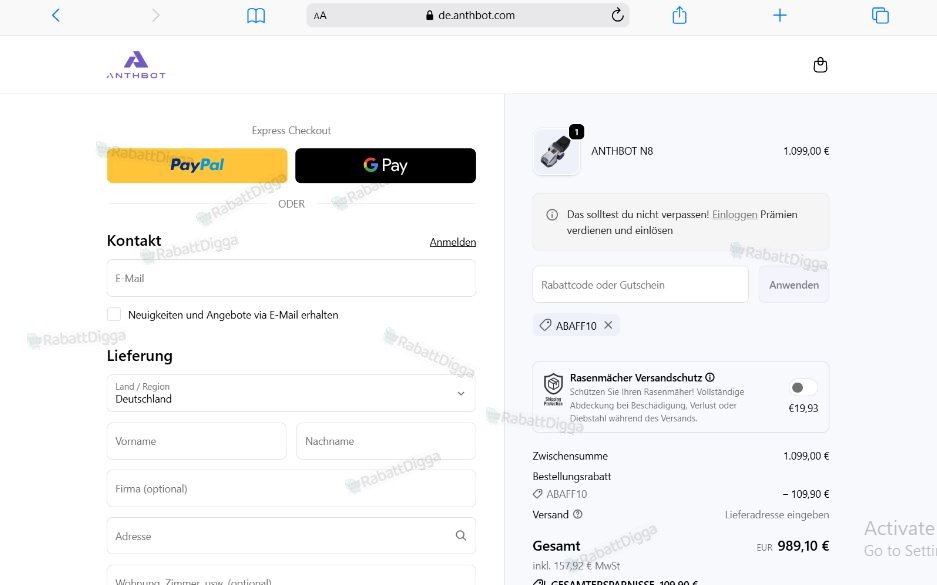Remove the ABAFF10 discount code
Viewport: 937px width, 585px height.
point(608,325)
